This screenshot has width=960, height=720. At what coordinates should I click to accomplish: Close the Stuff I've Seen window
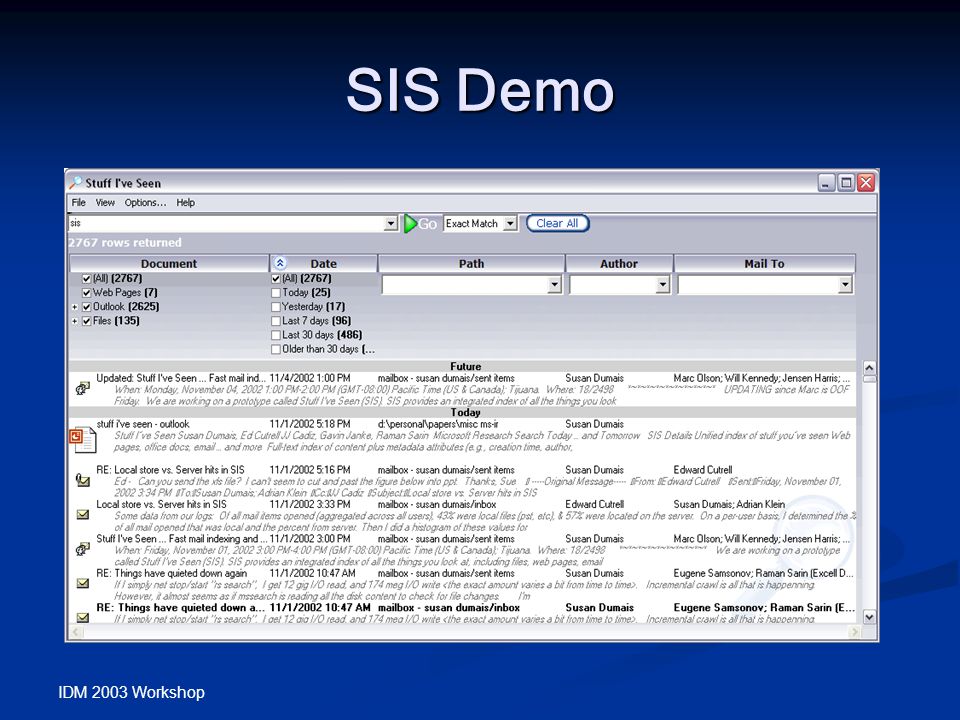click(x=866, y=182)
